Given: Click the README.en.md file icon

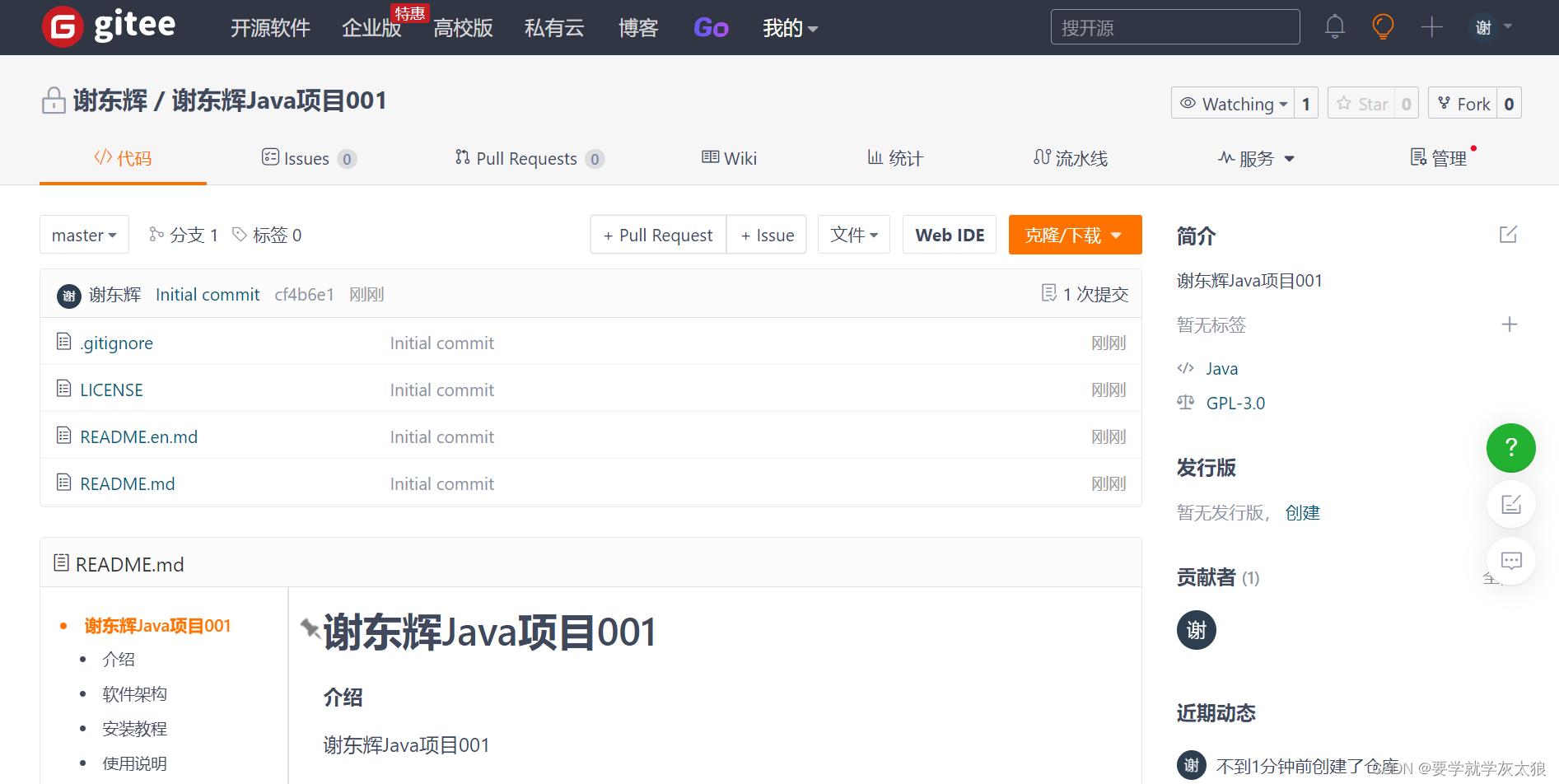Looking at the screenshot, I should 63,435.
